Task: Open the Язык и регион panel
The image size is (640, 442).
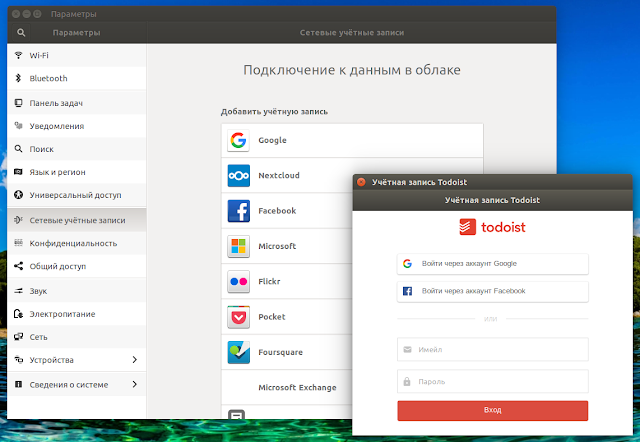Action: (77, 172)
